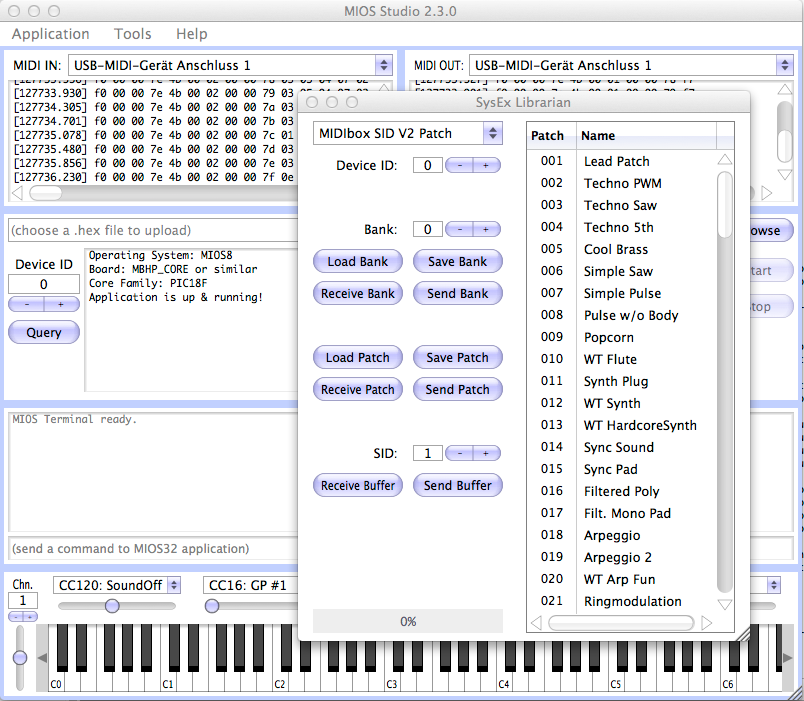The width and height of the screenshot is (804, 701).
Task: Click the CC120 SoundOff slider handle
Action: point(112,606)
